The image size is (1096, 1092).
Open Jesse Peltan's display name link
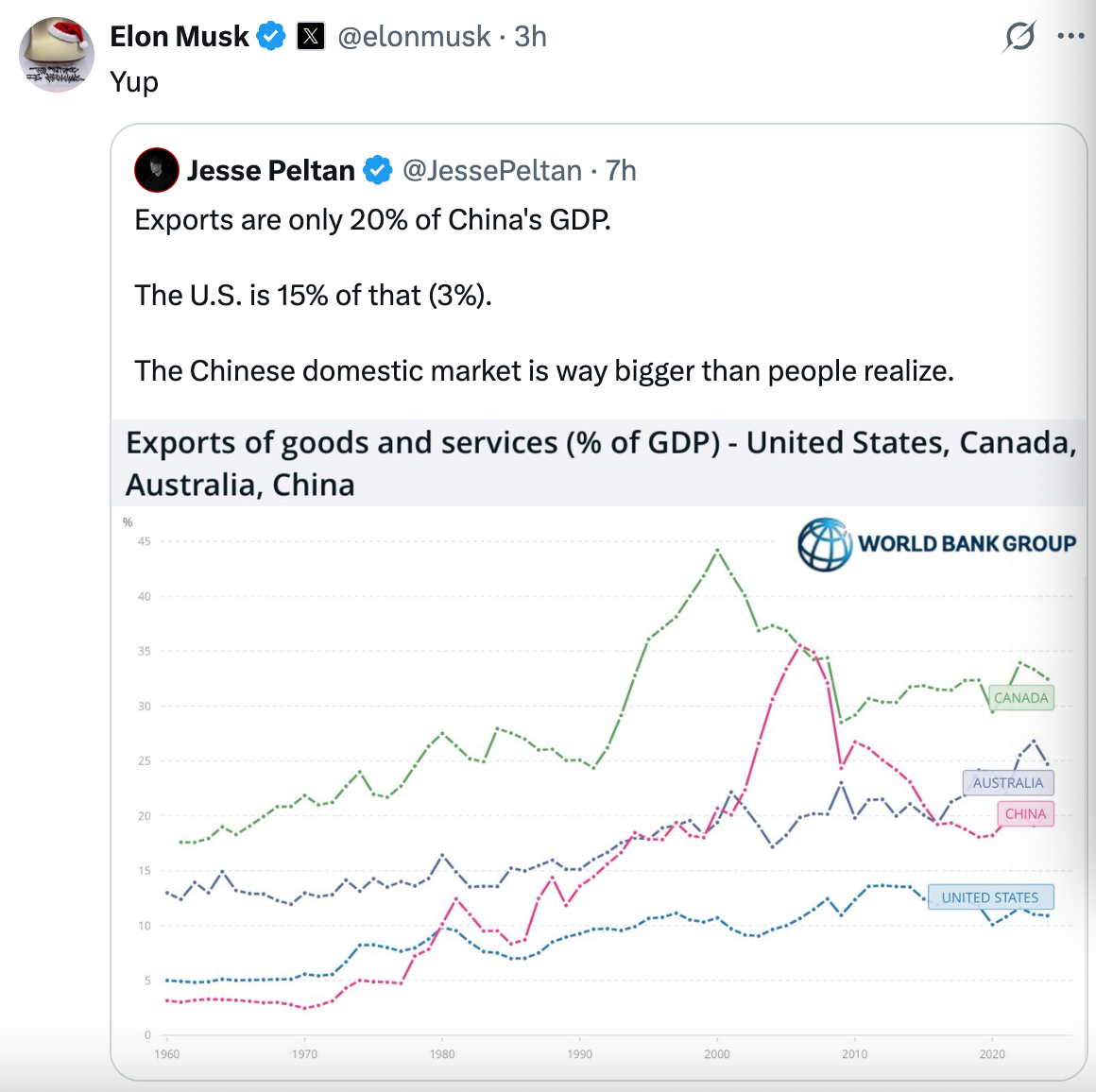coord(271,171)
